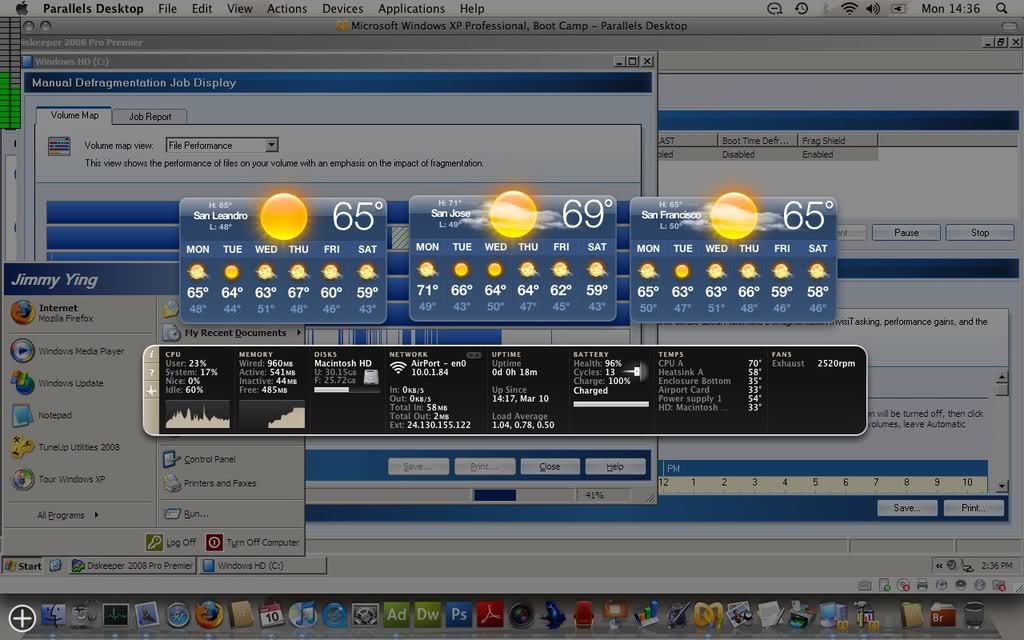Launch Front Row red chair icon

click(584, 615)
